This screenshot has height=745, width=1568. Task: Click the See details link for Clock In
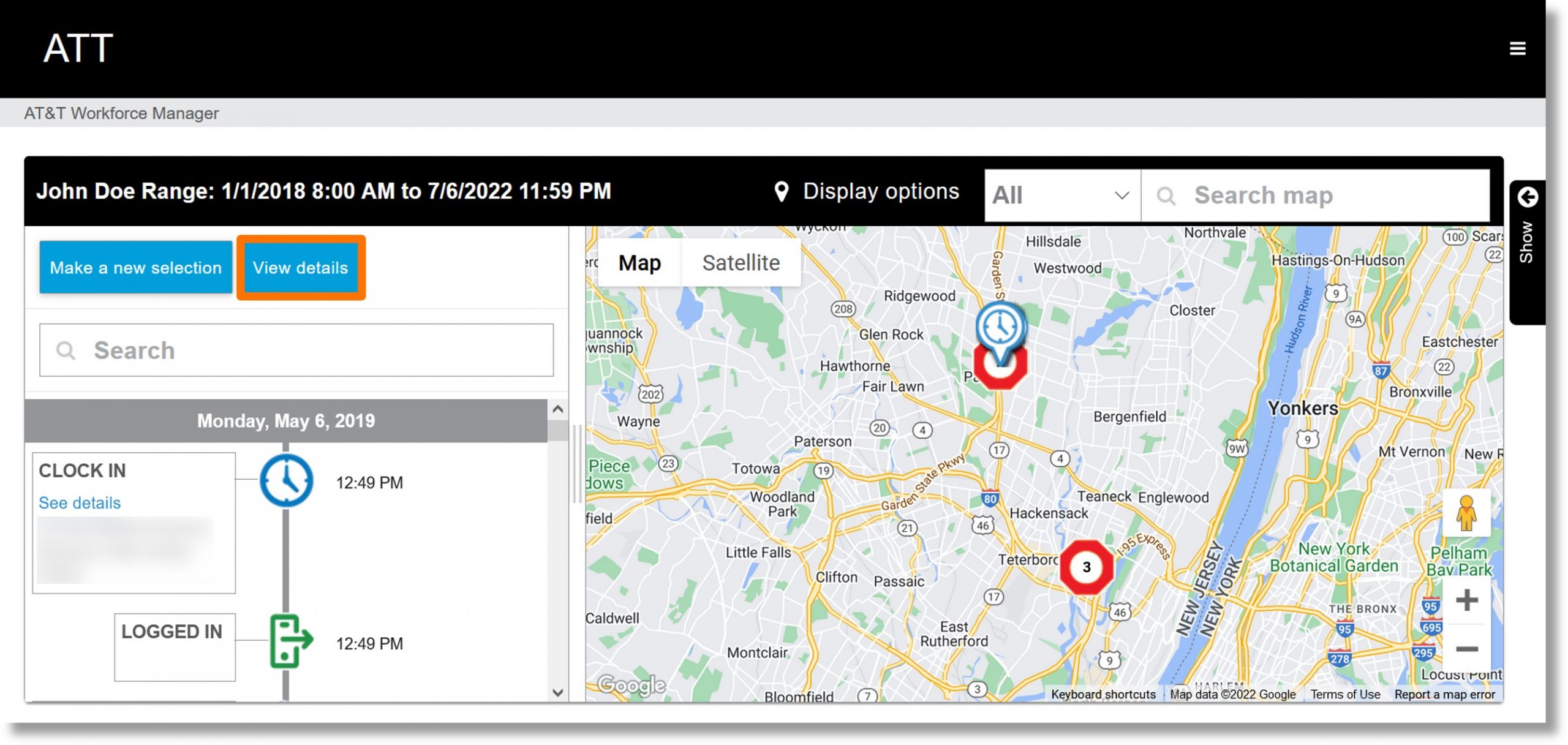tap(79, 502)
